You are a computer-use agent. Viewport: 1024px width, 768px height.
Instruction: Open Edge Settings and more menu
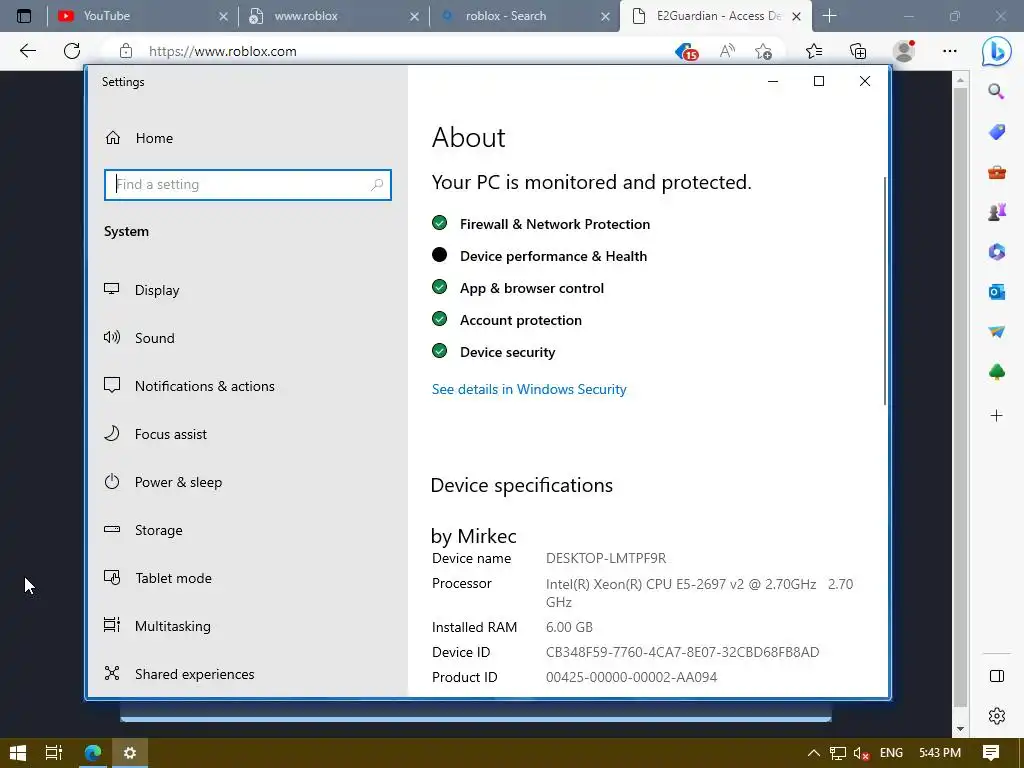coord(950,51)
